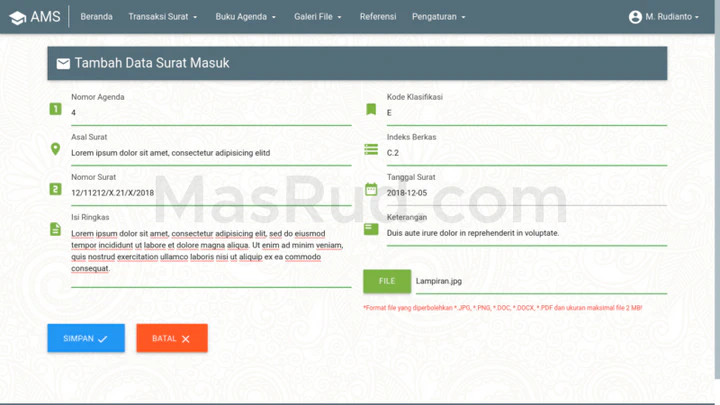Open the Referensi menu item
The image size is (720, 405).
(x=378, y=17)
